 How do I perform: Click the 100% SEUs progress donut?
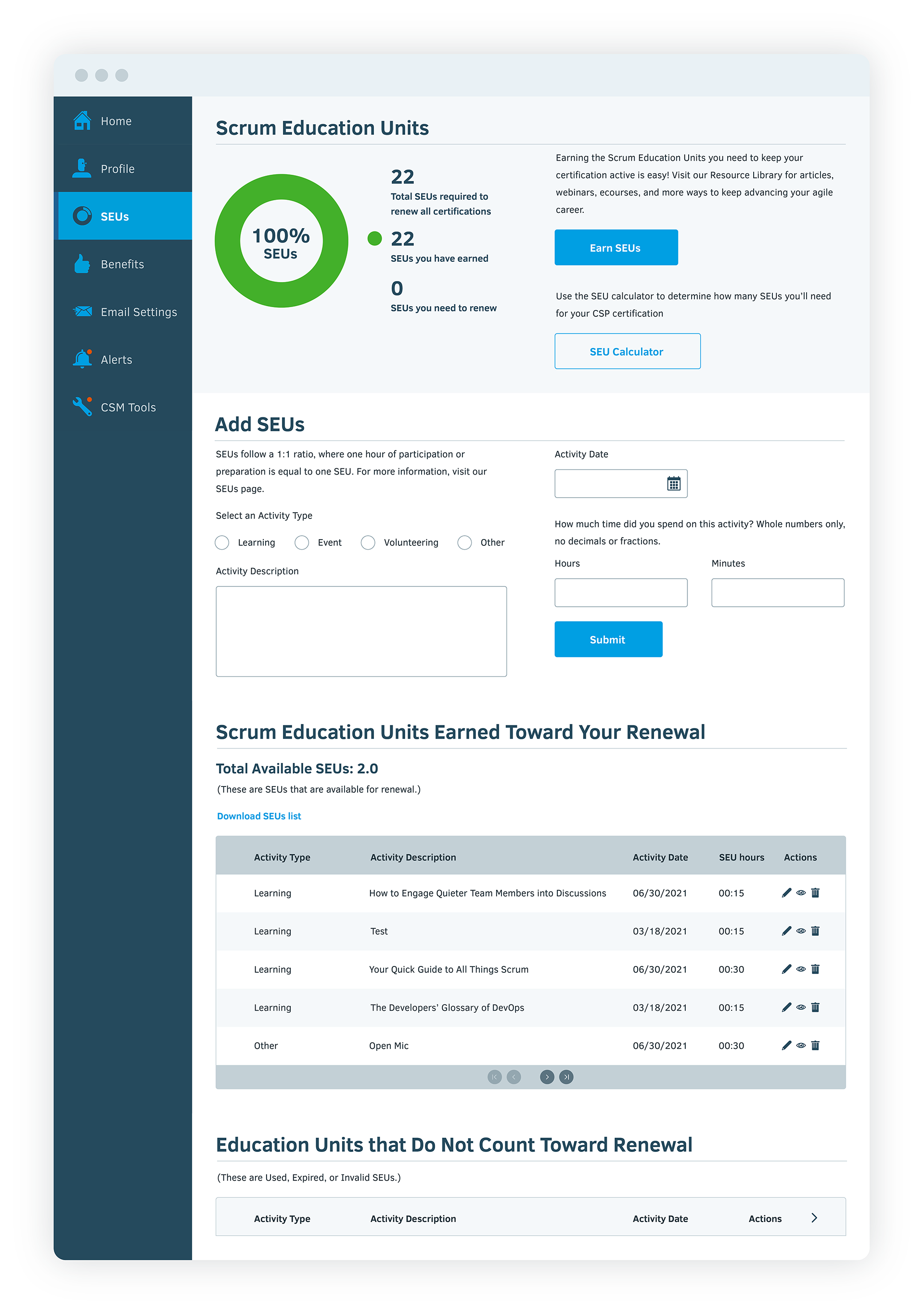(x=281, y=241)
